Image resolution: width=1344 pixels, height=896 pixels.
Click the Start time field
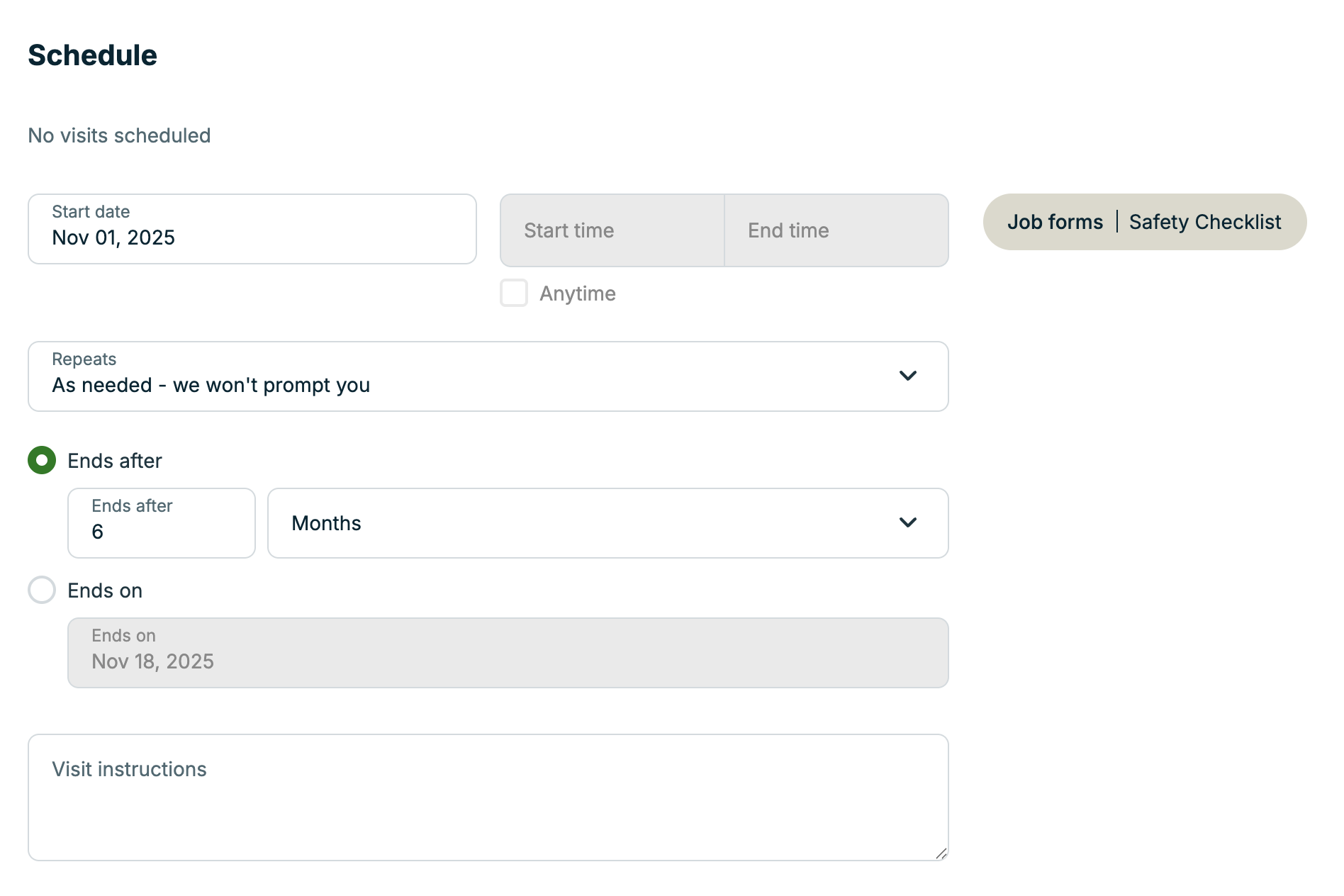tap(612, 230)
